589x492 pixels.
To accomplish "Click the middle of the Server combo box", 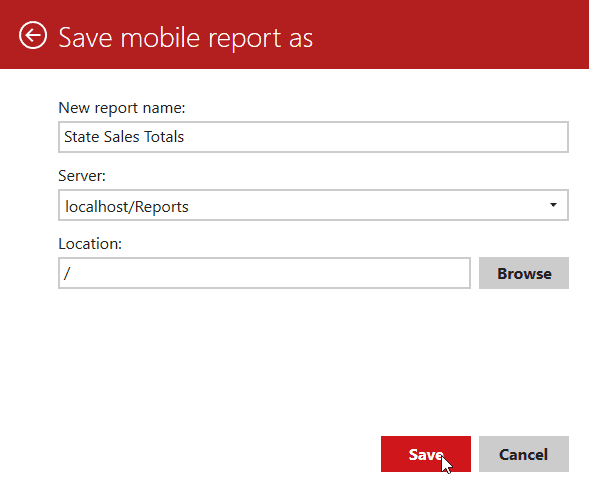I will coord(313,205).
